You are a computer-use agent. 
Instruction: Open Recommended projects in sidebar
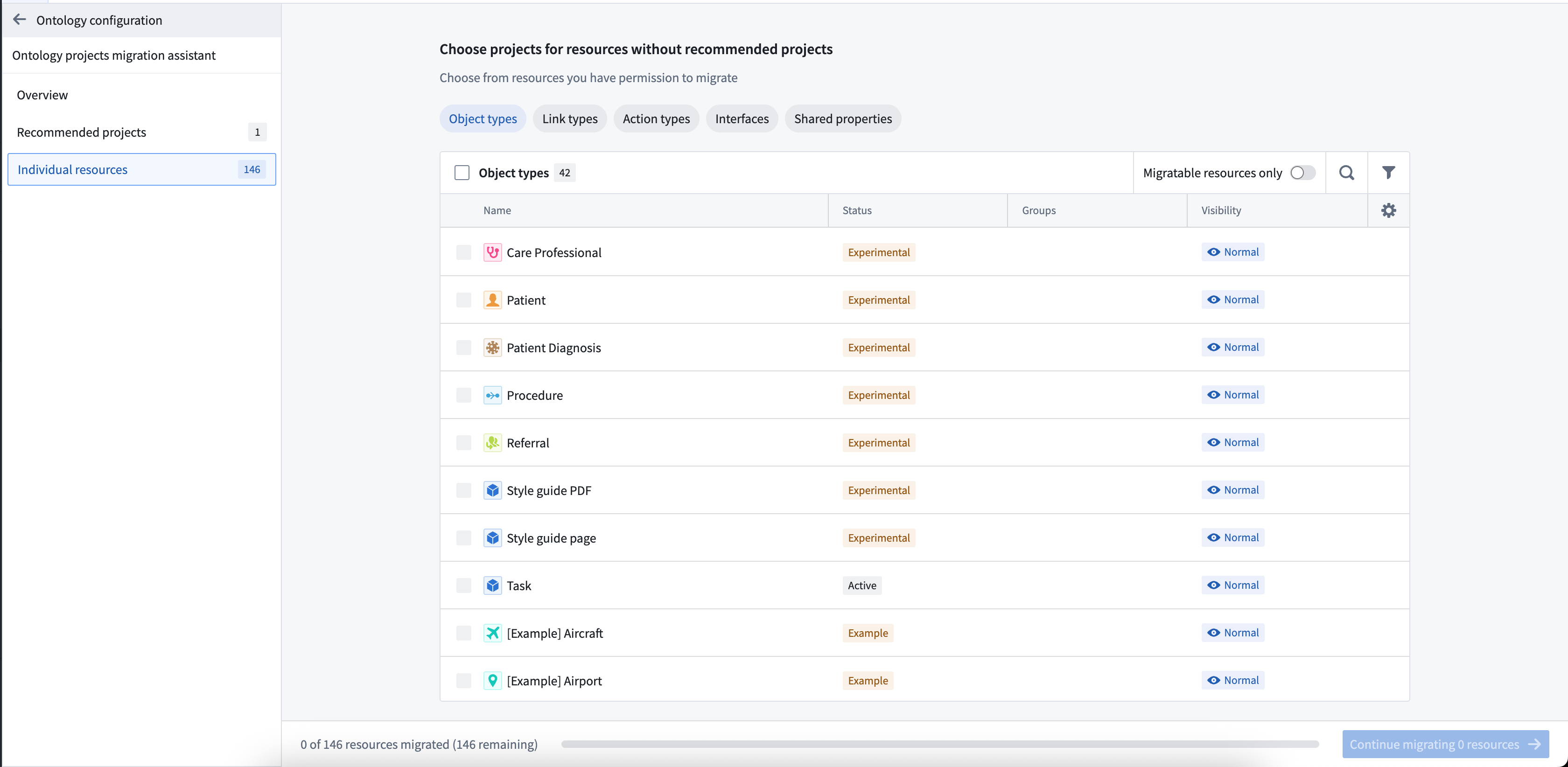(x=82, y=132)
